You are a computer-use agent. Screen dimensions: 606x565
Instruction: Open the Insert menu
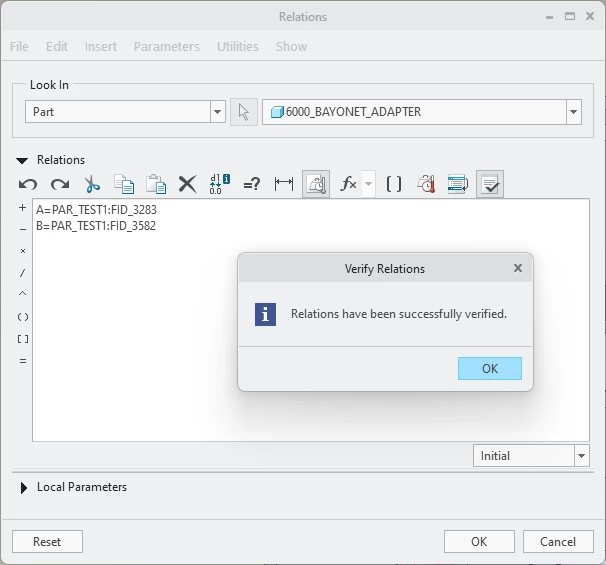(x=101, y=46)
